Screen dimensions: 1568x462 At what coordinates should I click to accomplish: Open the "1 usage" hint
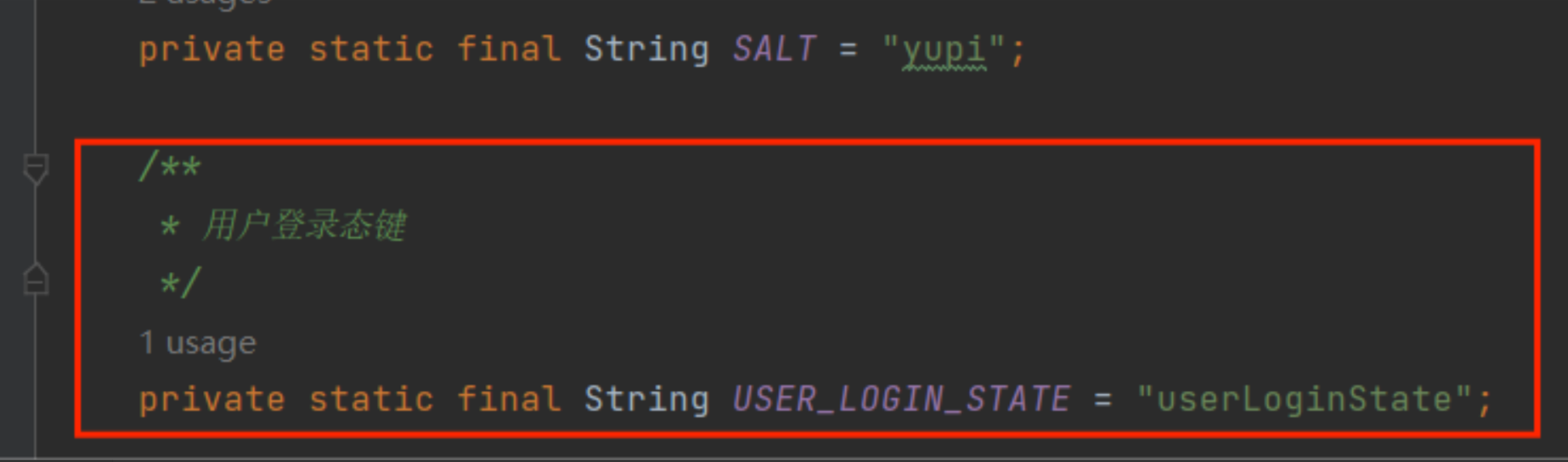pos(198,343)
